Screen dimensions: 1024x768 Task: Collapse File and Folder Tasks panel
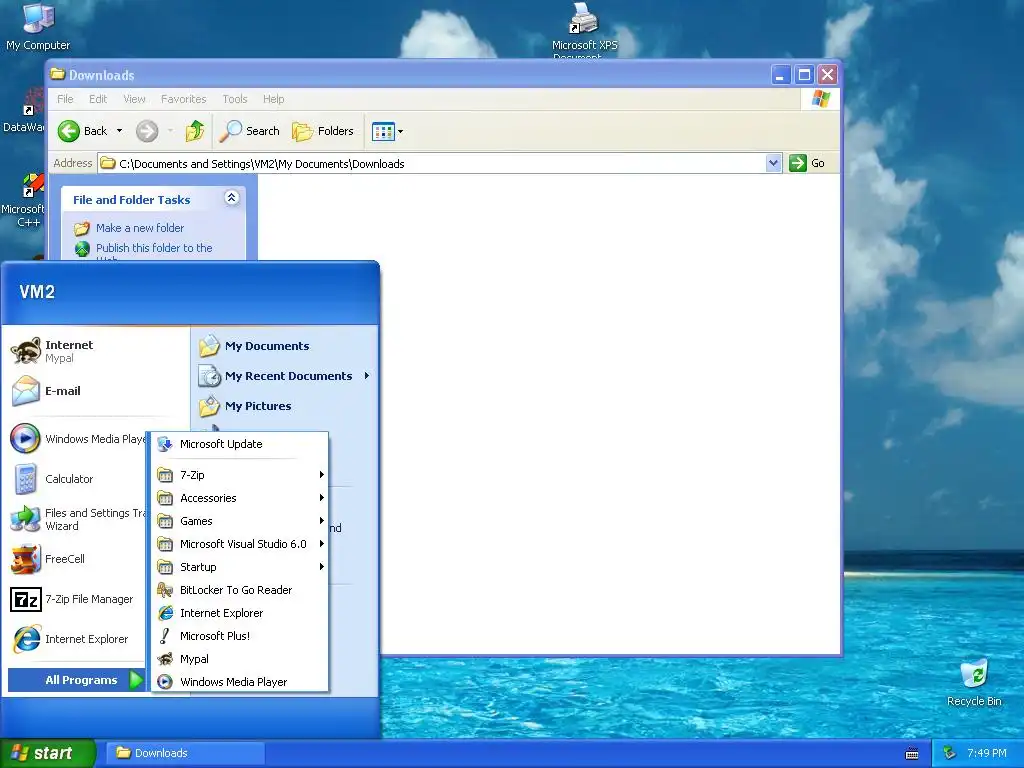(x=231, y=198)
